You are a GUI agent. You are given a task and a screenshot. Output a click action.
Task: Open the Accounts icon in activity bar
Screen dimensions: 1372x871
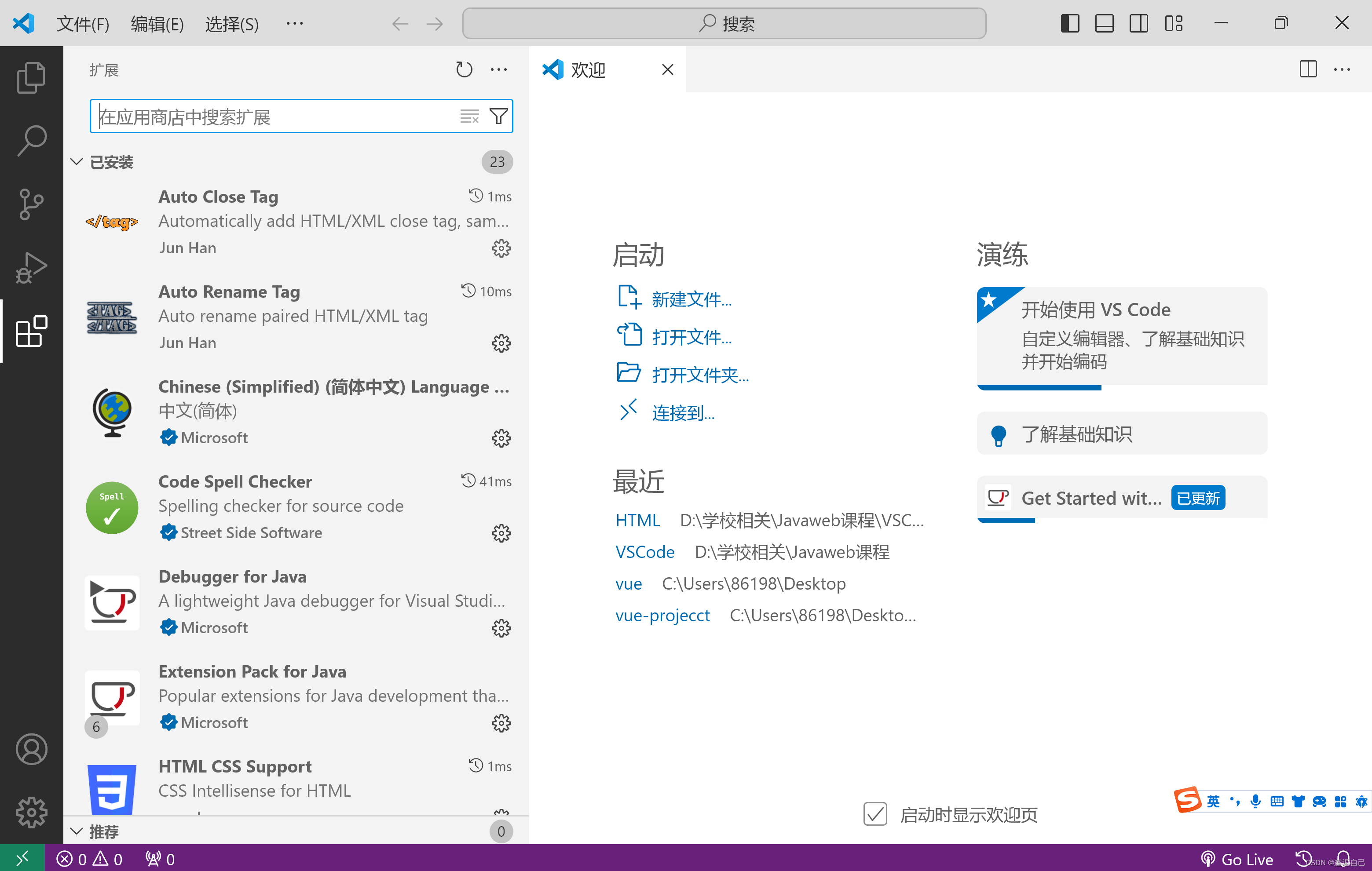point(31,748)
